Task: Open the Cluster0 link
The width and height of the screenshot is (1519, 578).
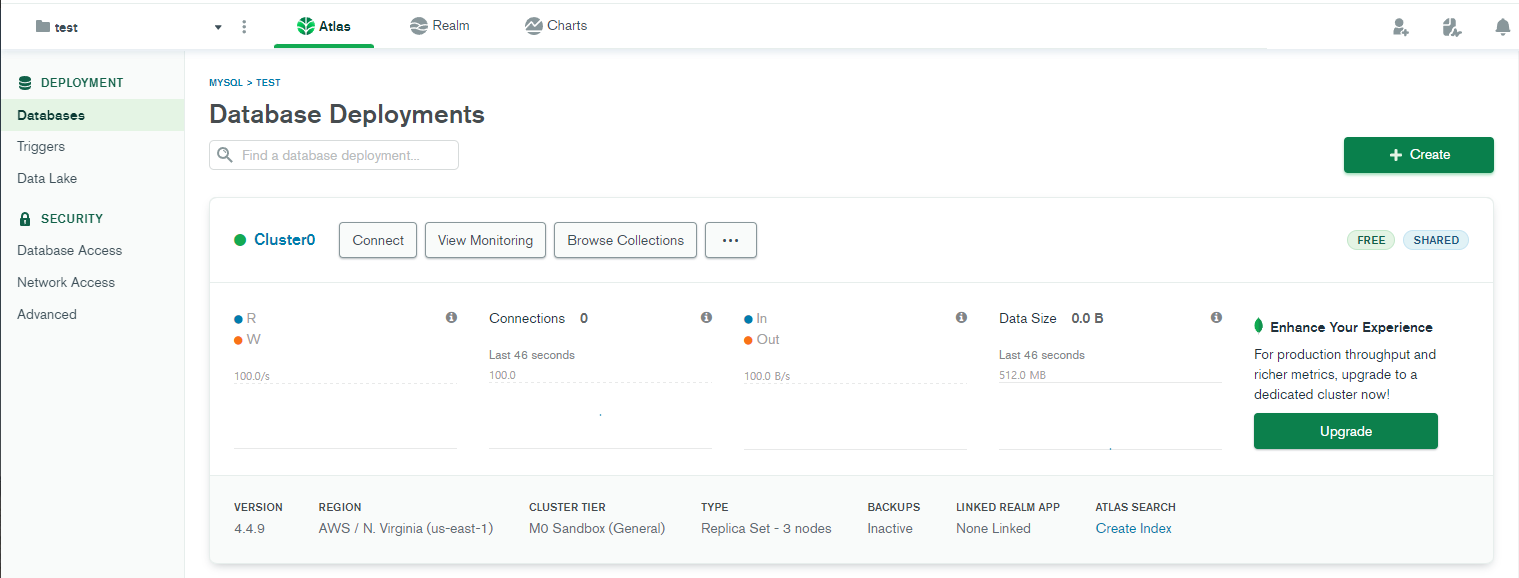Action: pos(284,240)
